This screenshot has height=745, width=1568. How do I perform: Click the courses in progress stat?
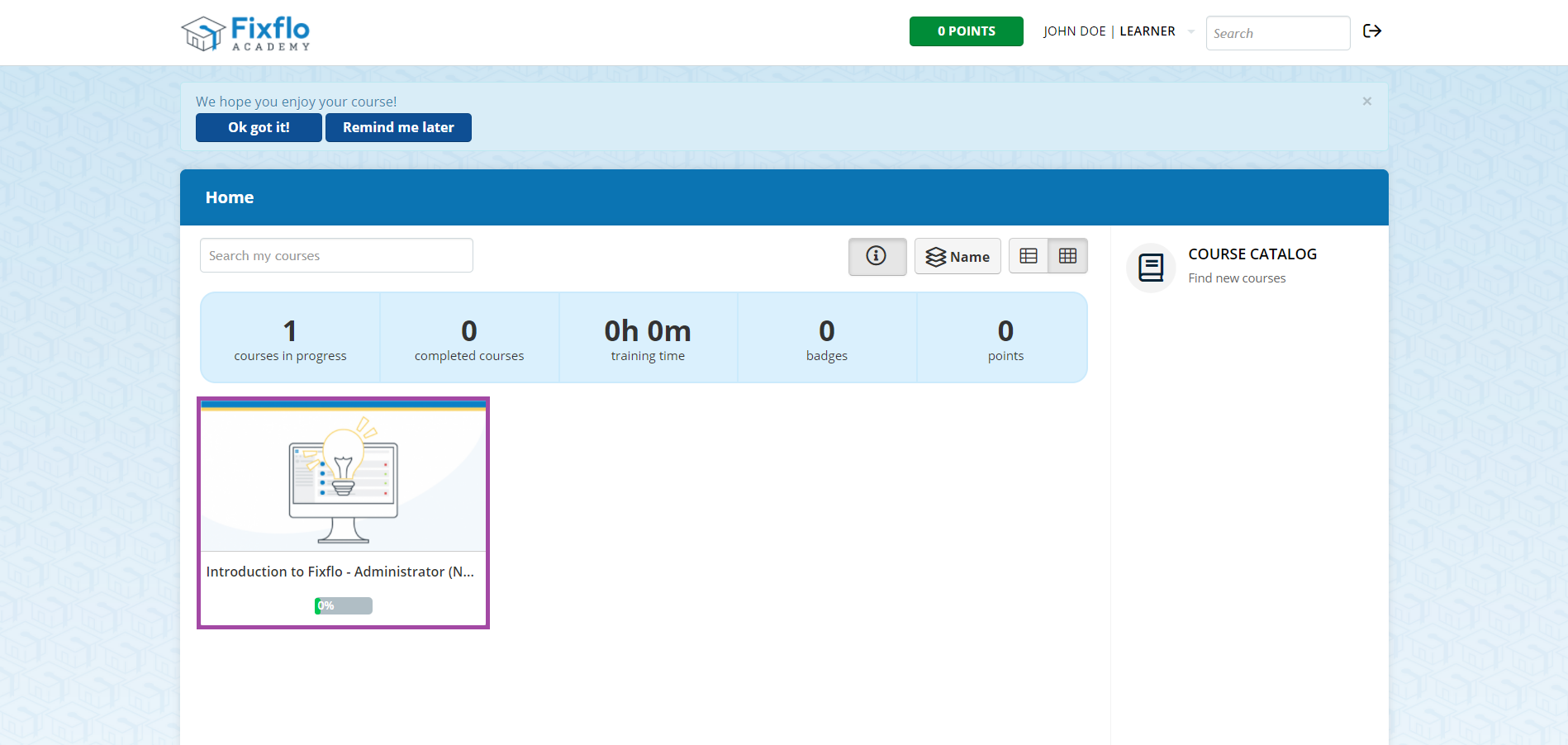pos(290,338)
